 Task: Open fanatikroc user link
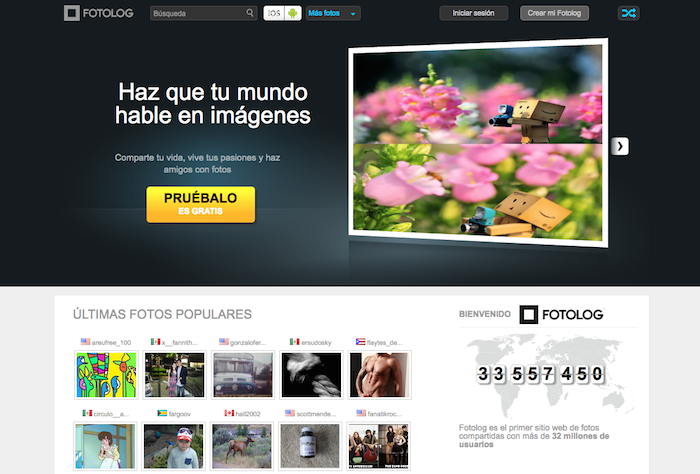384,414
